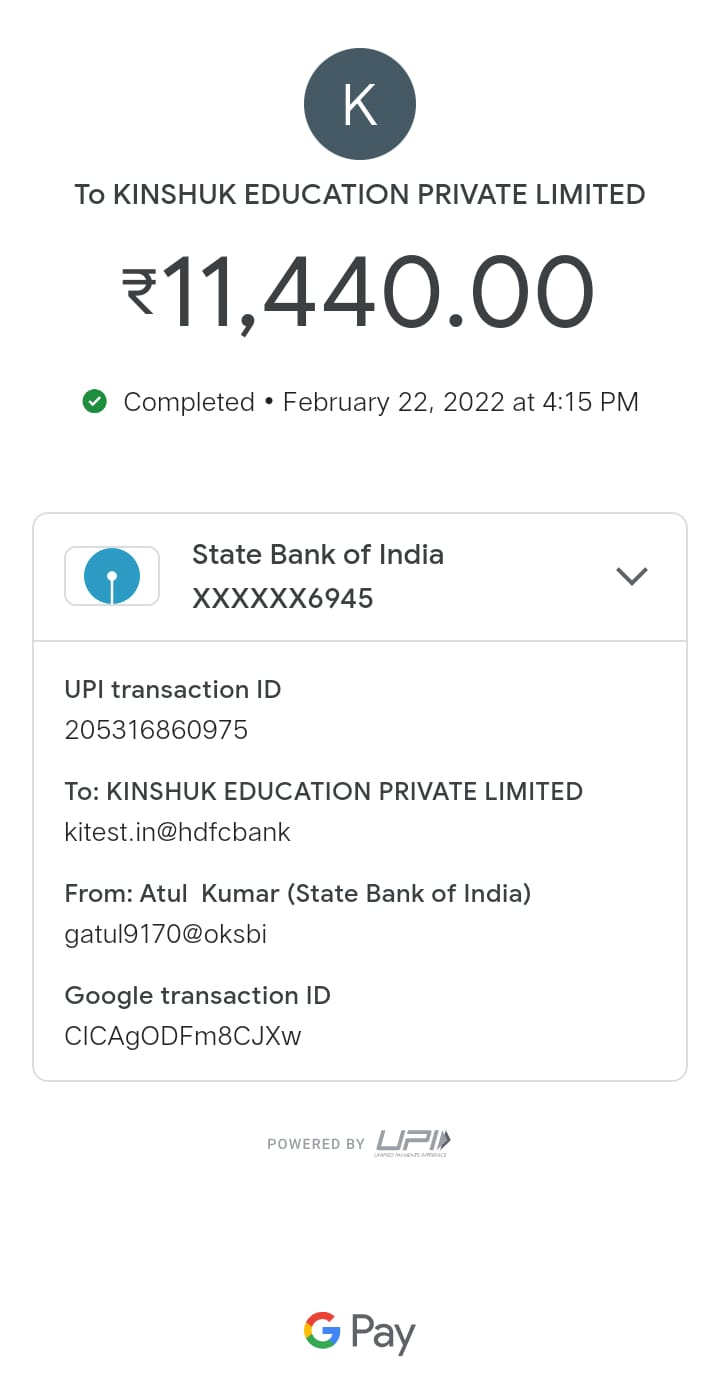Tap the gatul9170@oksbi UPI address

tap(165, 934)
